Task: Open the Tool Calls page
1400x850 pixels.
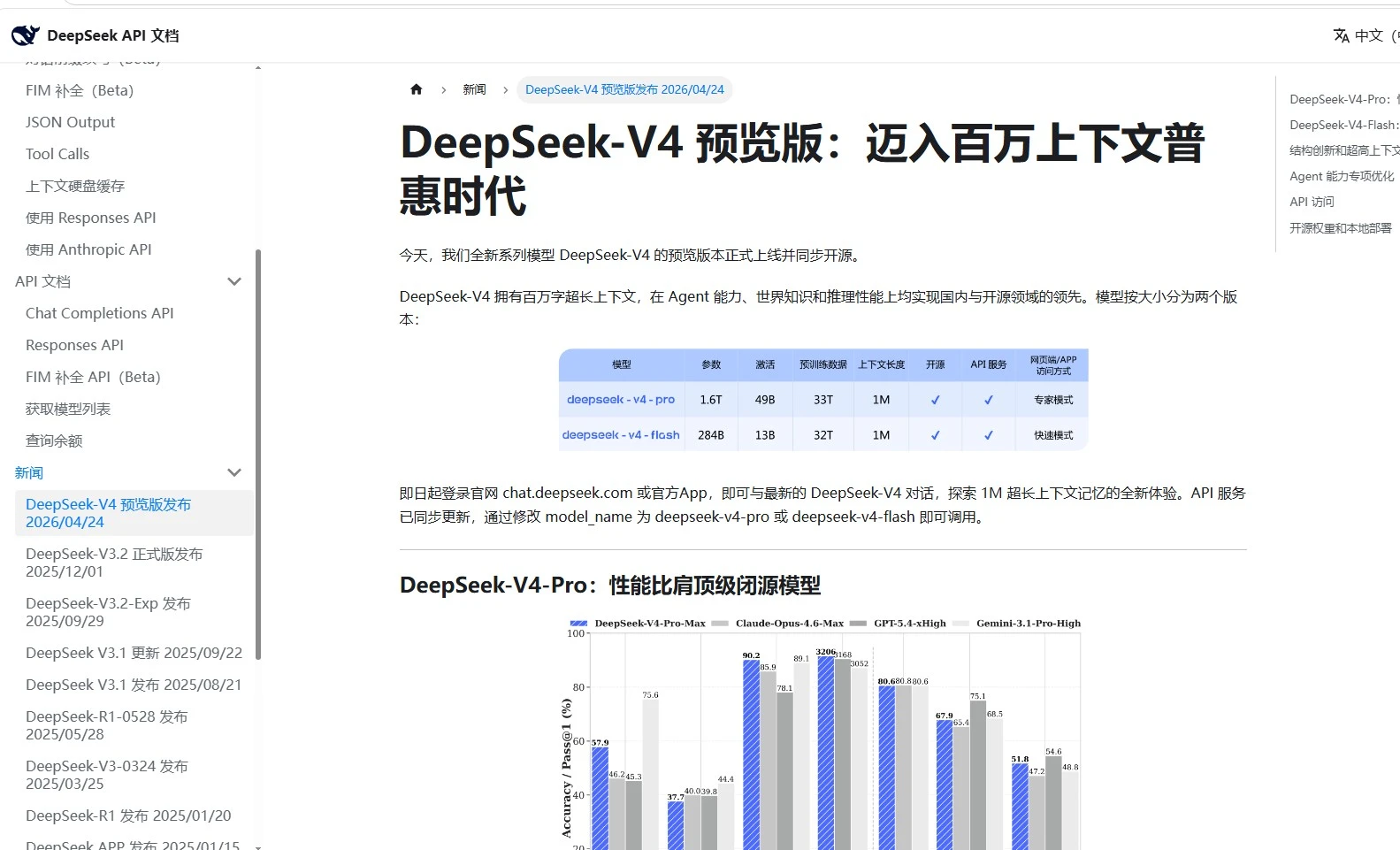Action: click(57, 154)
